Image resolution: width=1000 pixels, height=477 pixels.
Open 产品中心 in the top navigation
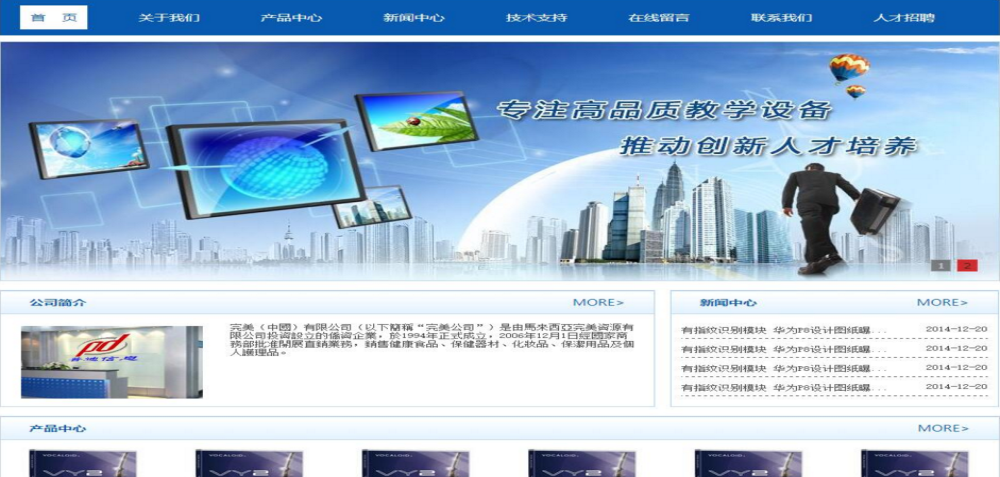pyautogui.click(x=291, y=17)
